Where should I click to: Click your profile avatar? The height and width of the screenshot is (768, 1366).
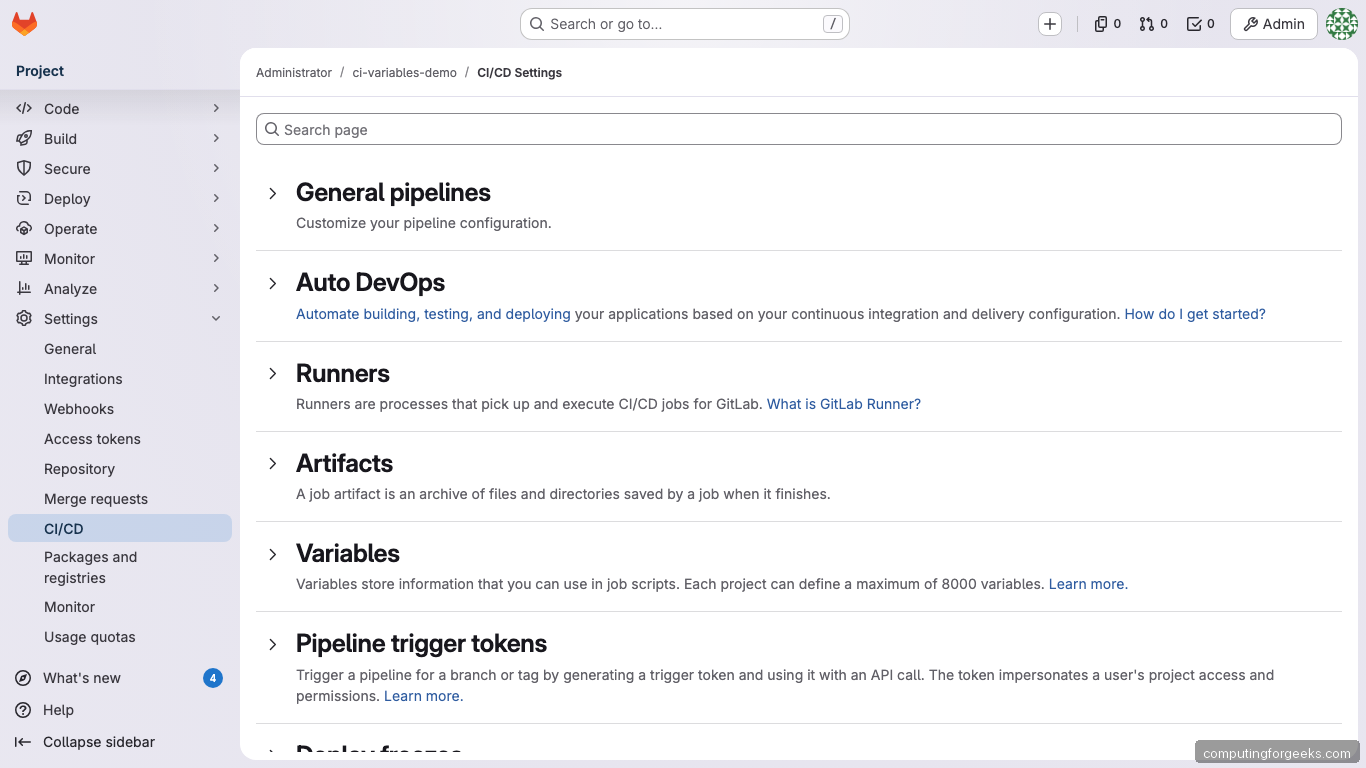[x=1341, y=24]
